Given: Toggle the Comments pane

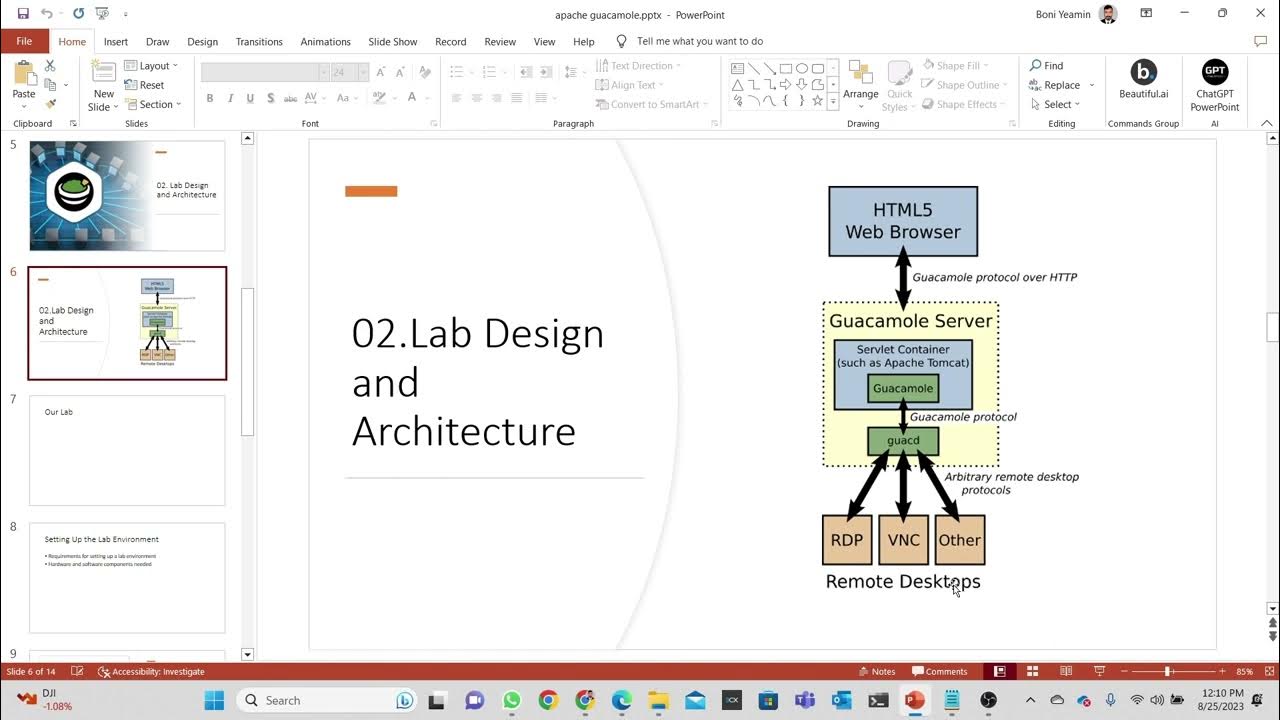Looking at the screenshot, I should click(939, 671).
